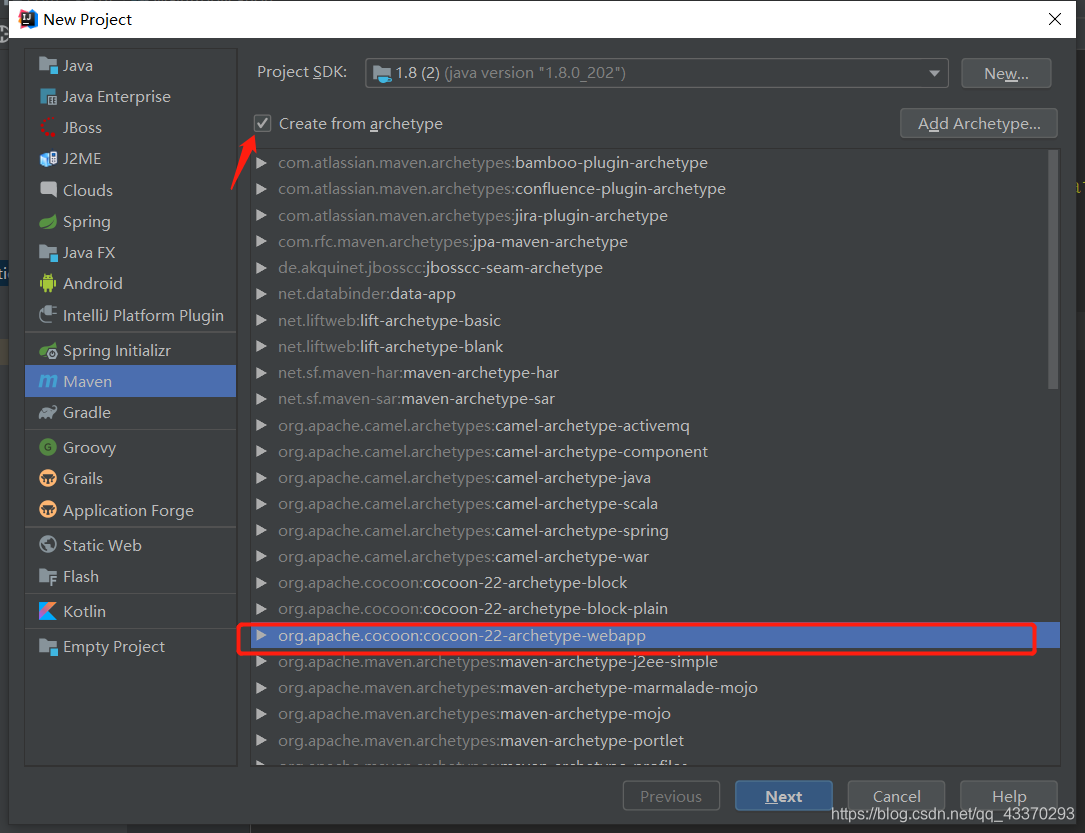
Task: Select maven-archetype-portlet row
Action: coord(655,740)
